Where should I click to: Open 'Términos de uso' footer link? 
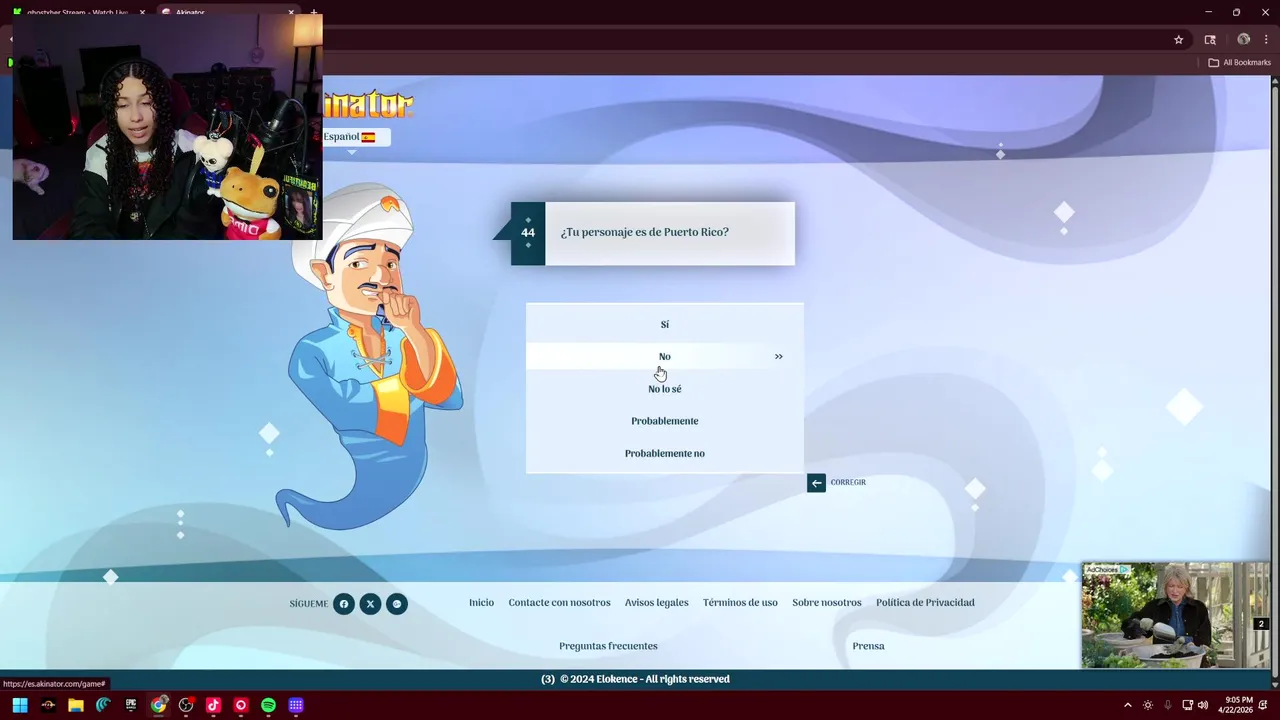tap(740, 603)
